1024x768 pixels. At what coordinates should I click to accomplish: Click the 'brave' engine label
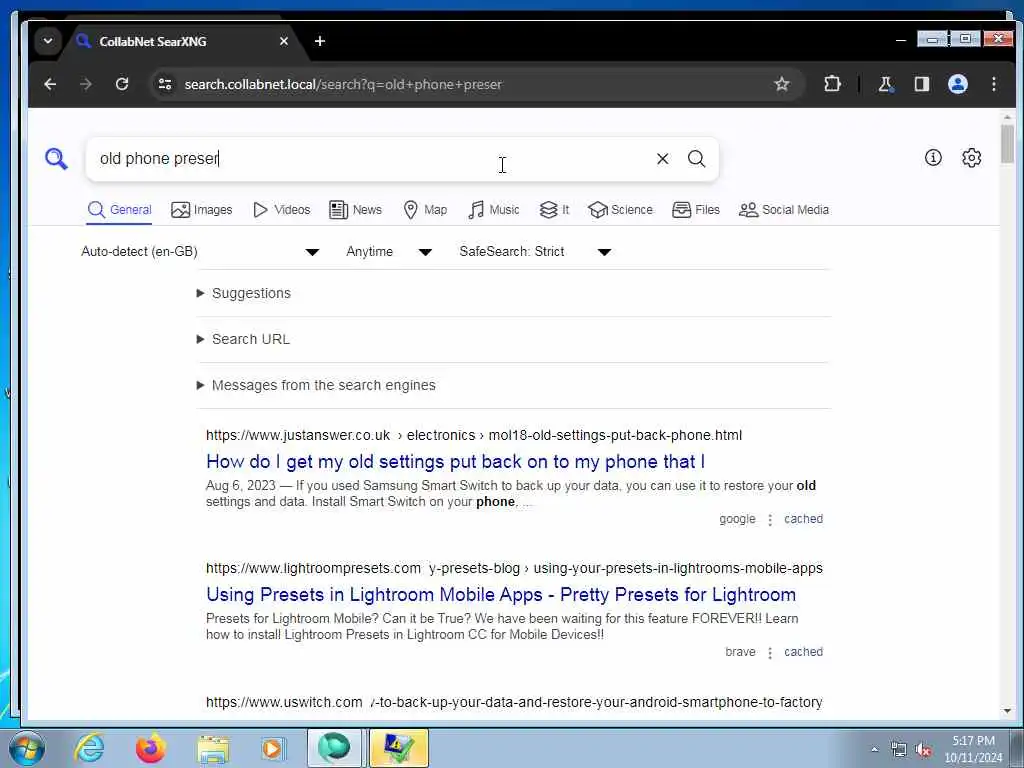[x=740, y=652]
